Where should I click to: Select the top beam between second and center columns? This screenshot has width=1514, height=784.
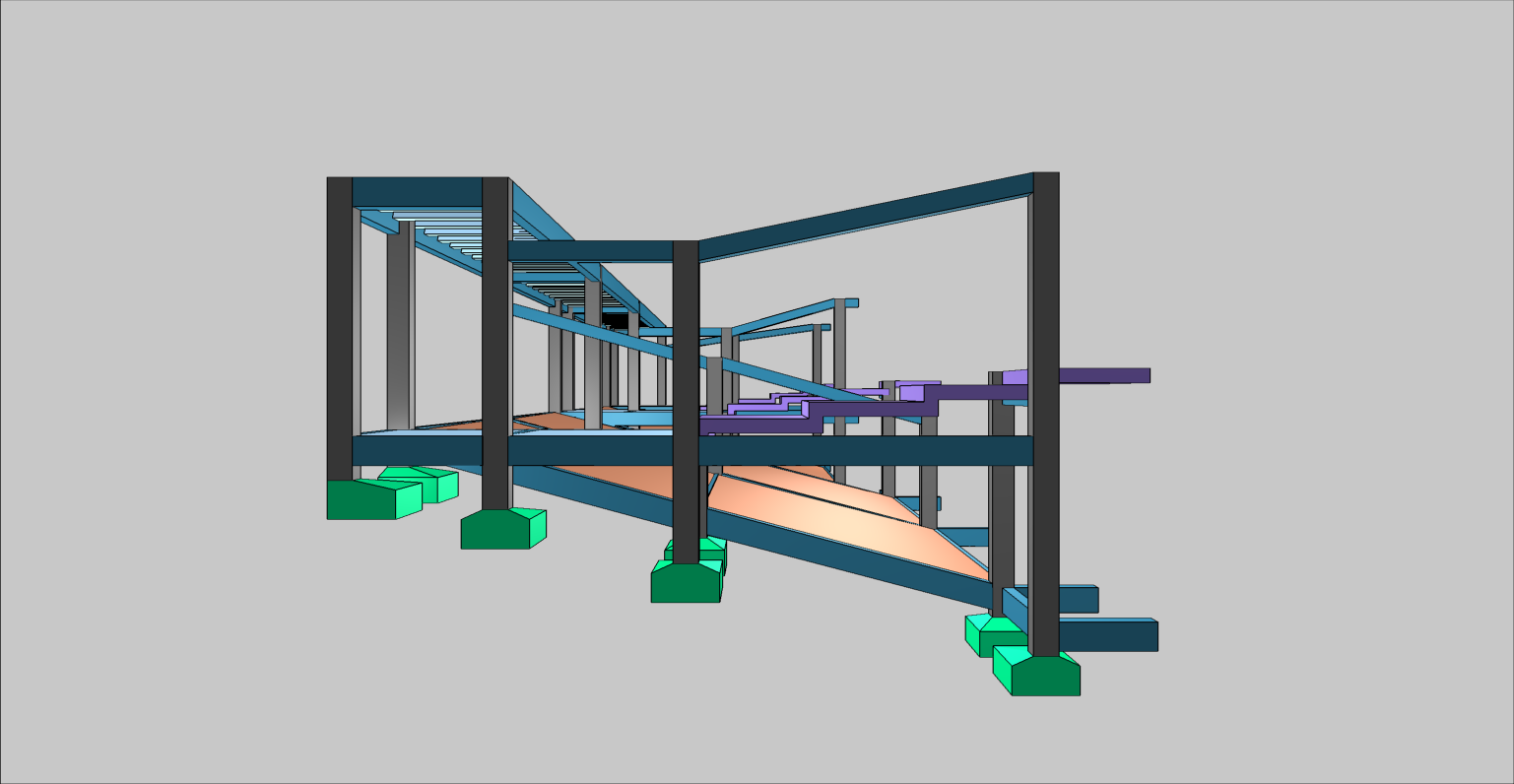[x=589, y=251]
